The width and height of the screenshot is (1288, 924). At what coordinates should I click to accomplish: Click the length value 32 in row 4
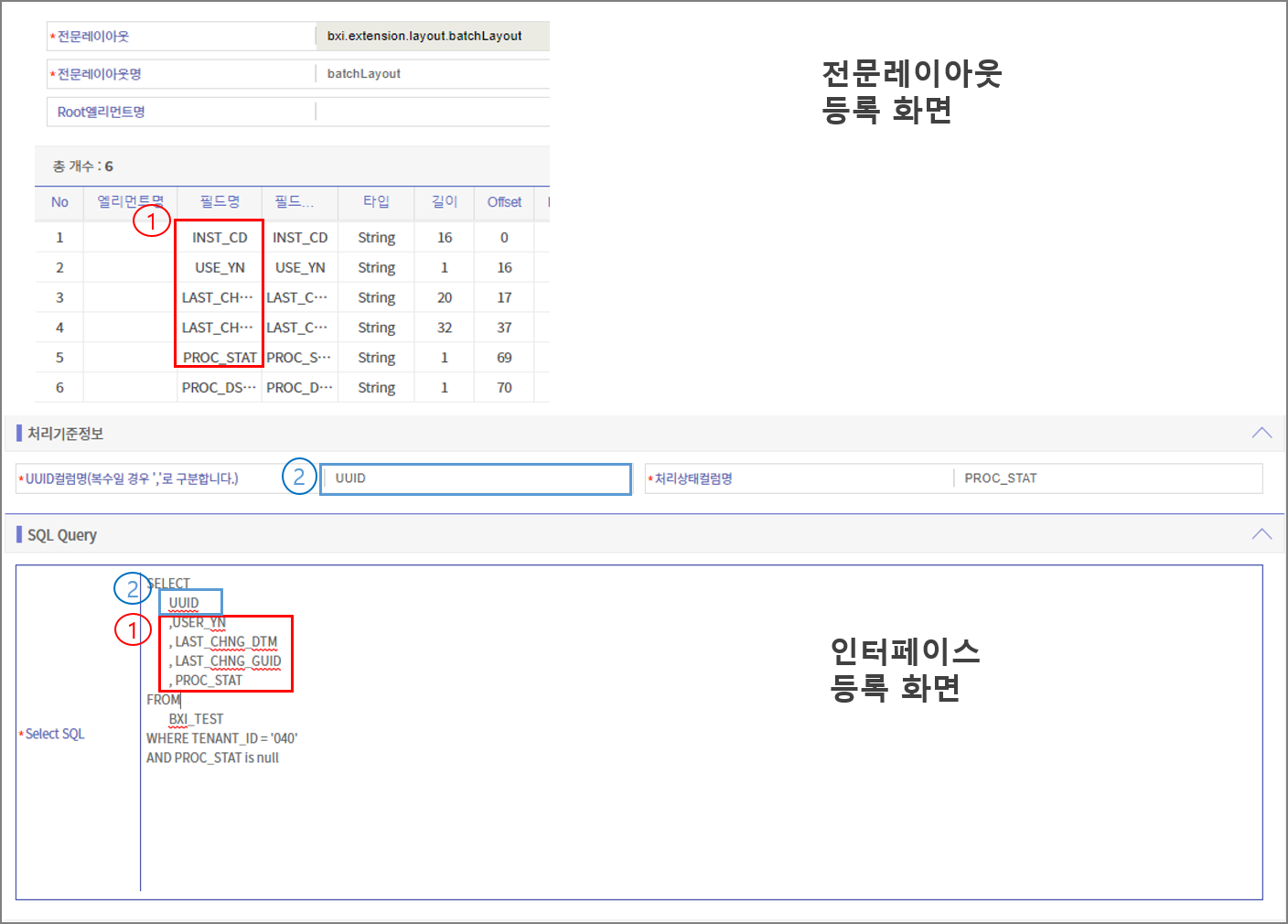(445, 328)
